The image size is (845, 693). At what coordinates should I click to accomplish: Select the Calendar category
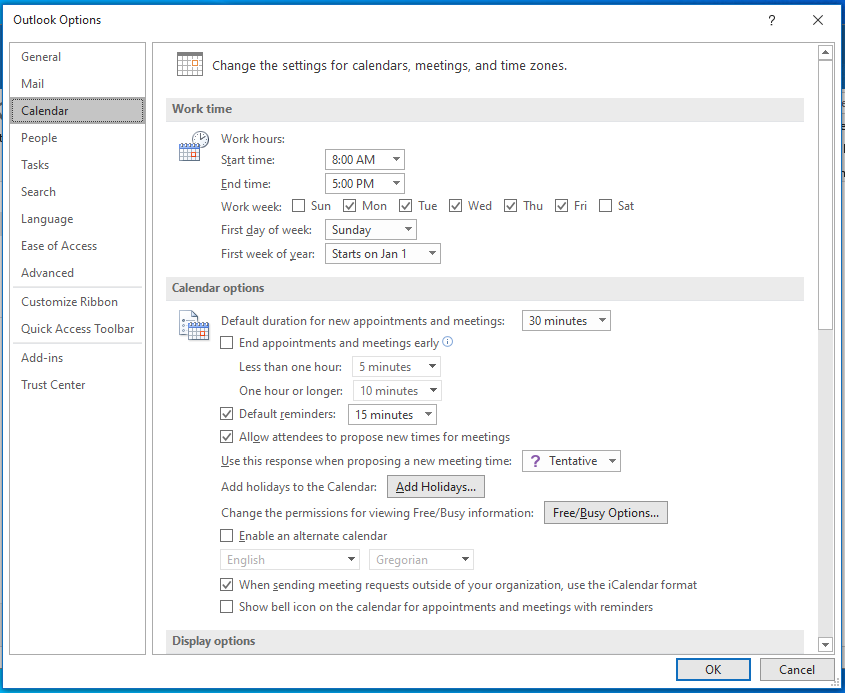(78, 110)
